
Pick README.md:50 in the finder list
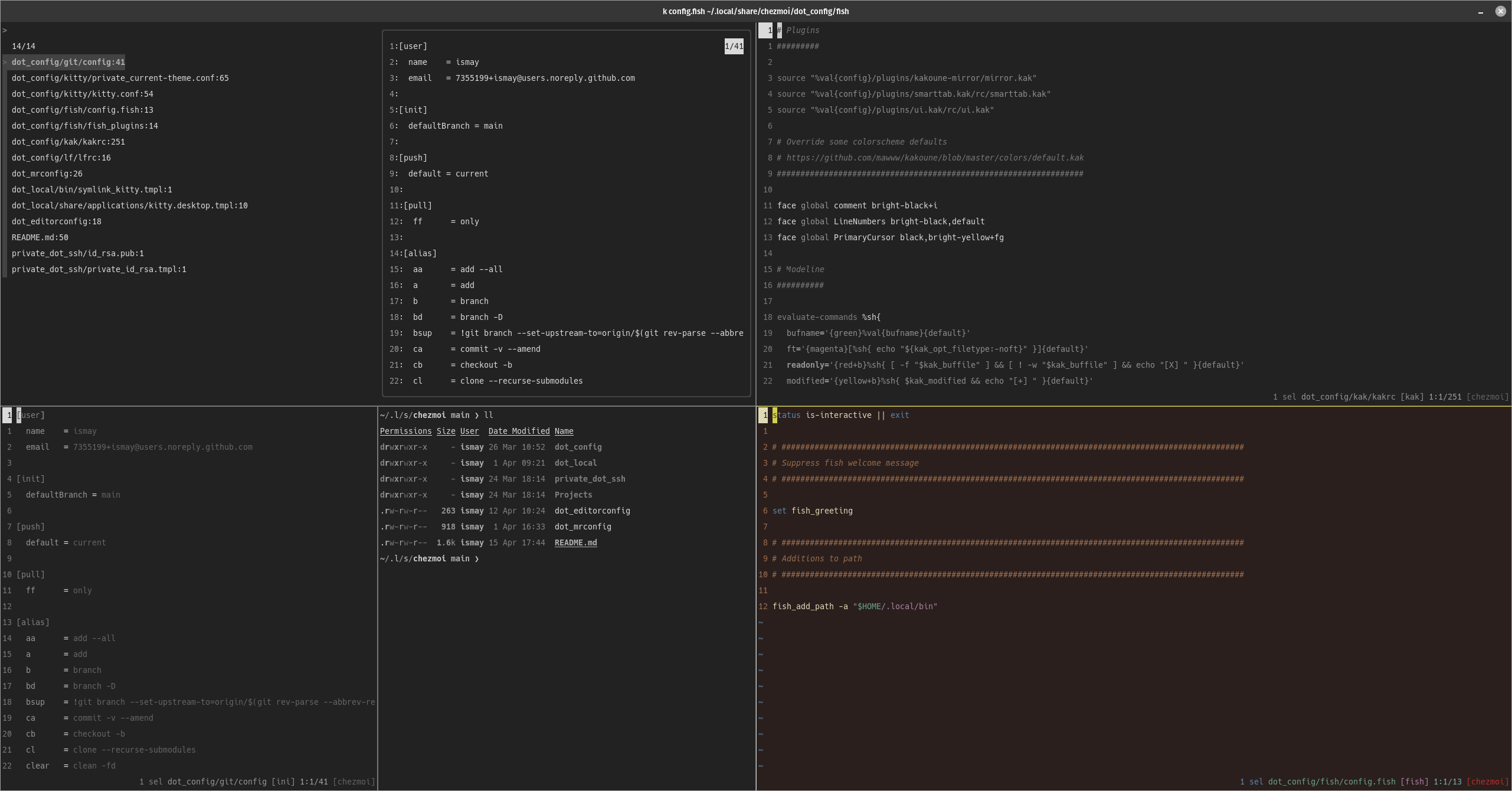(x=40, y=237)
